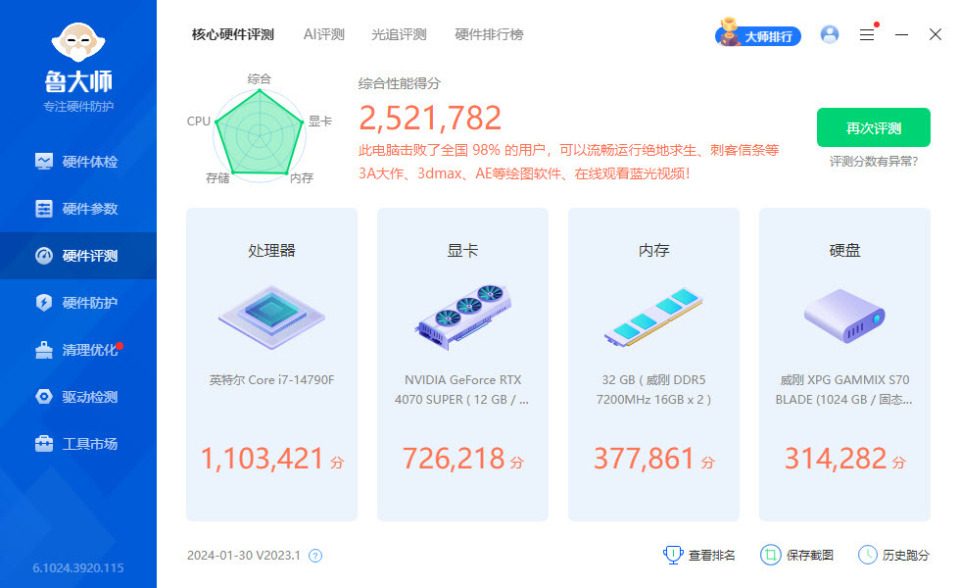The image size is (960, 588).
Task: Switch to the AI评测 tab
Action: click(x=322, y=33)
